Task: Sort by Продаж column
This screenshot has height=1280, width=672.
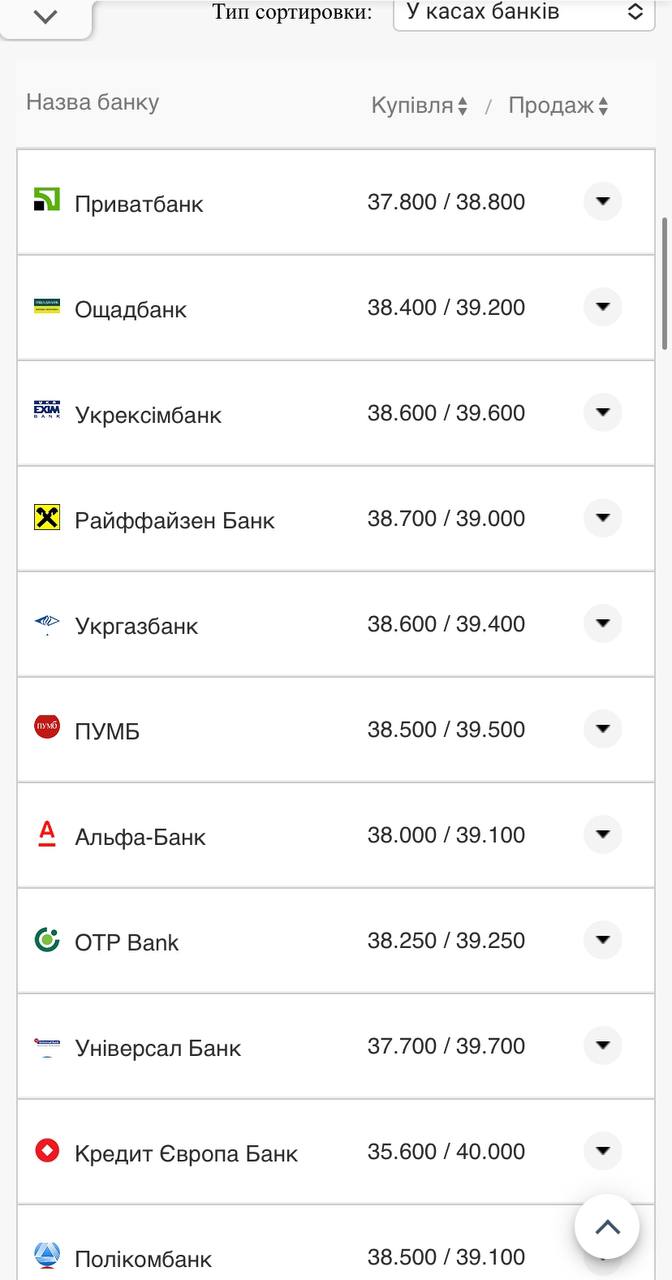Action: (558, 106)
